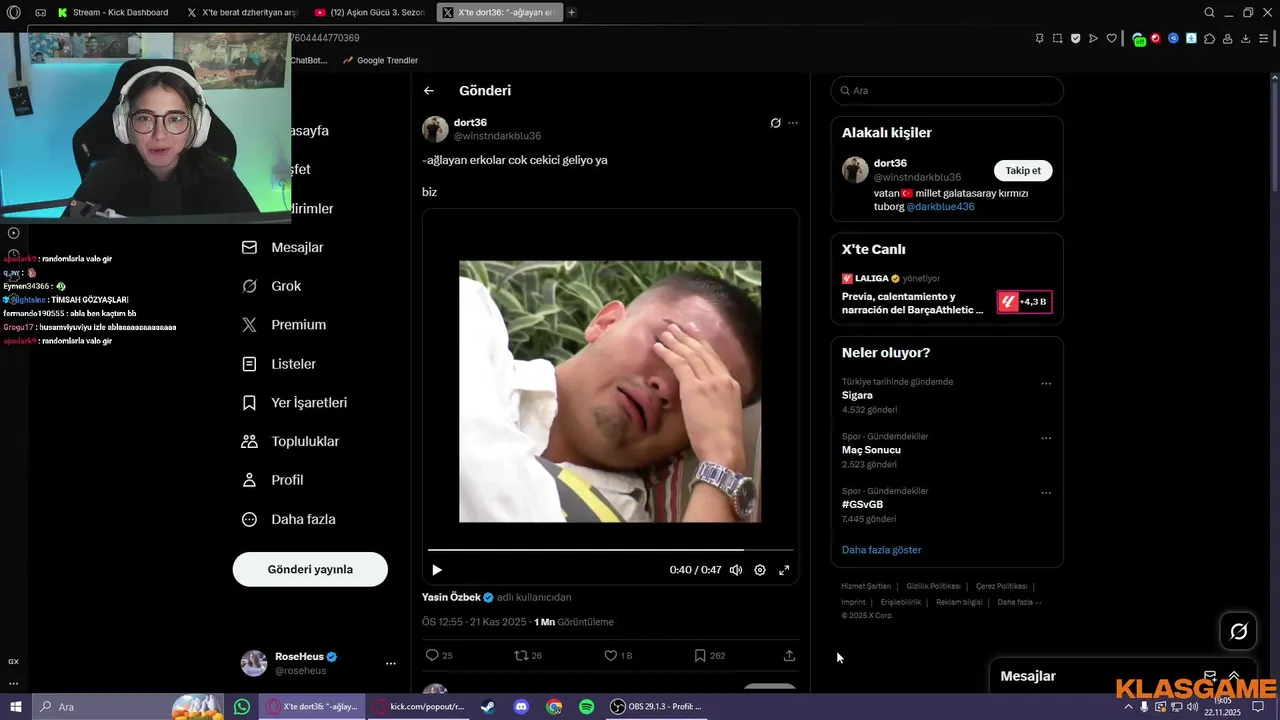Open the Sigara trending topic
The image size is (1280, 720).
tap(857, 395)
